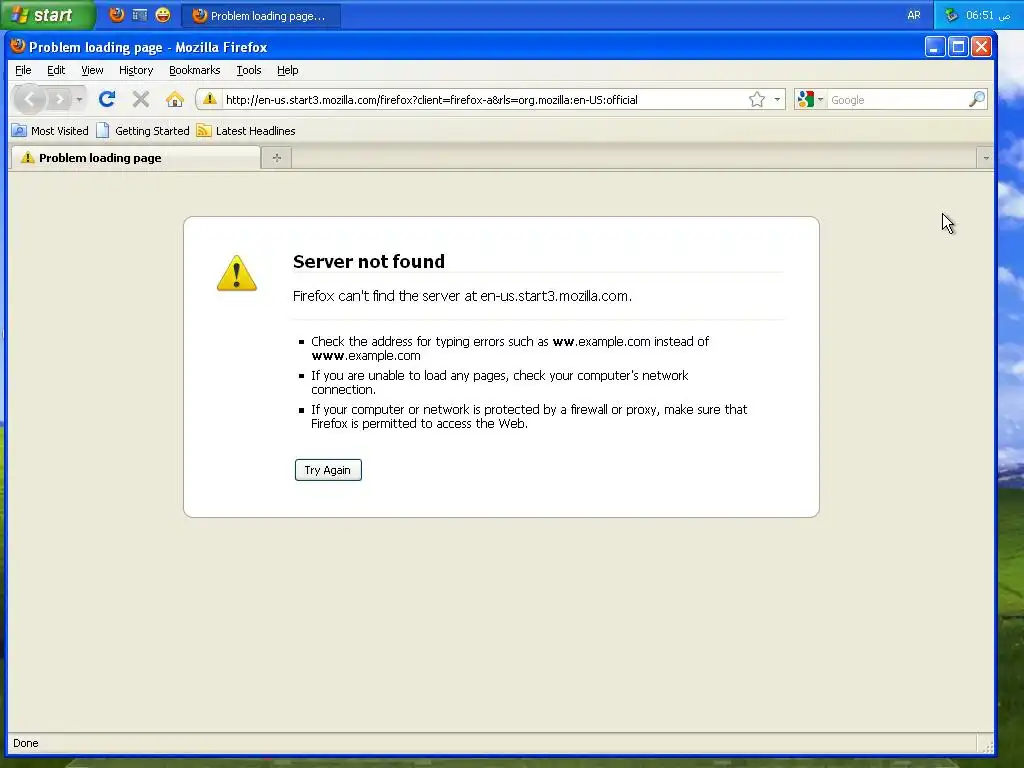Open the list all tabs dropdown
Image resolution: width=1024 pixels, height=768 pixels.
(x=985, y=158)
